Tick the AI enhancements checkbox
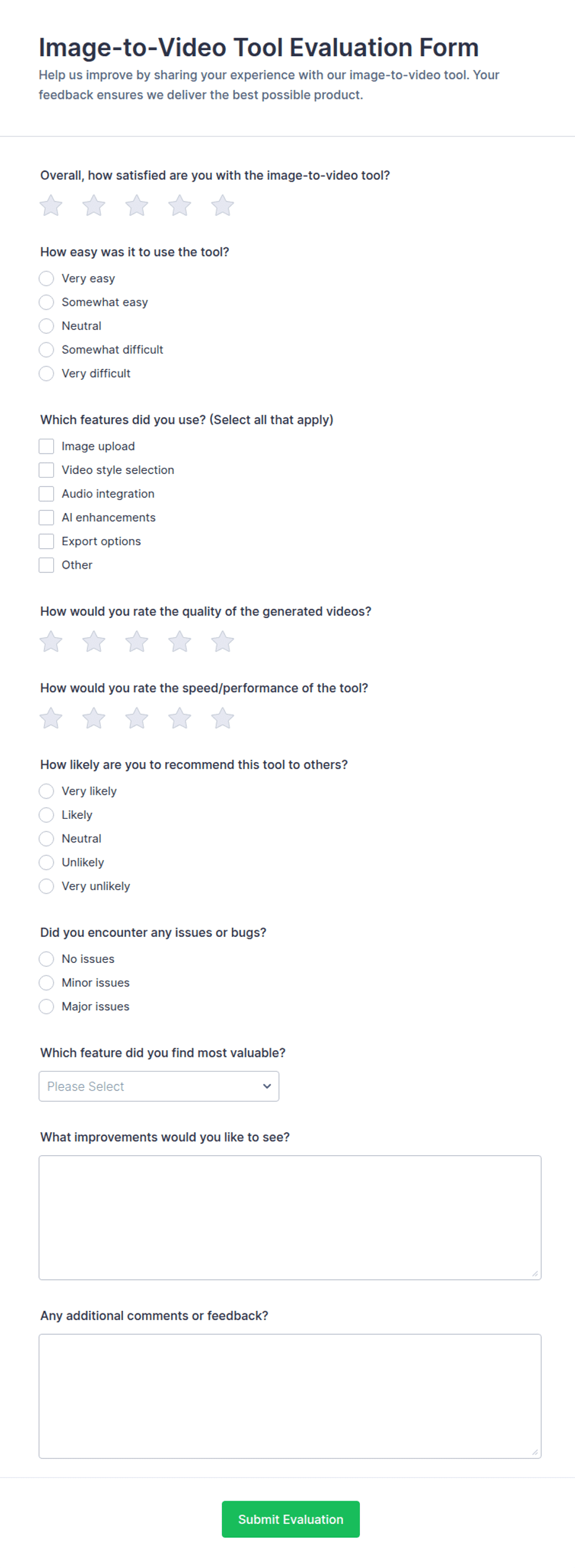Viewport: 575px width, 1568px height. (x=46, y=517)
